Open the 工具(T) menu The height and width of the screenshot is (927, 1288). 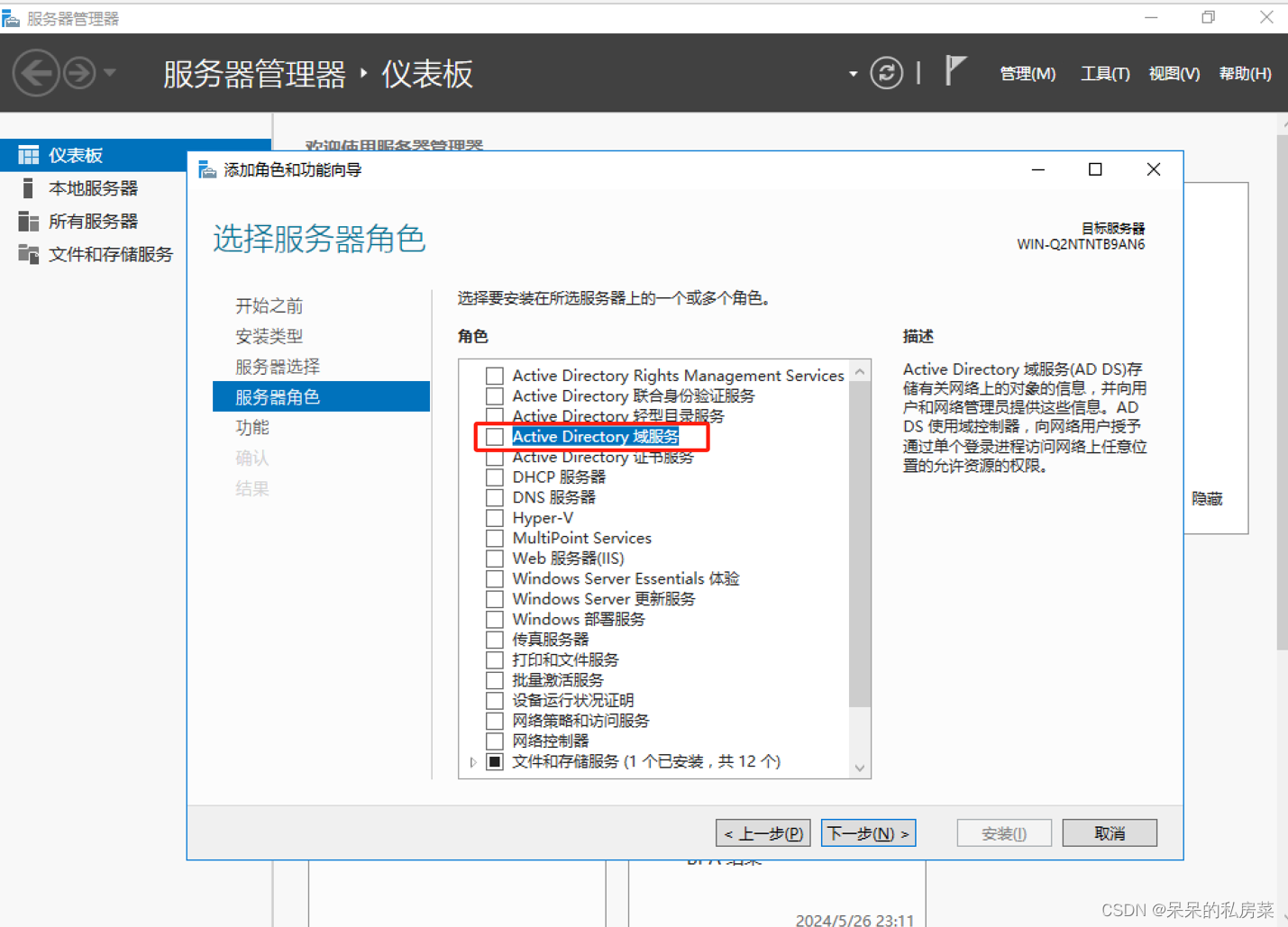[1105, 74]
